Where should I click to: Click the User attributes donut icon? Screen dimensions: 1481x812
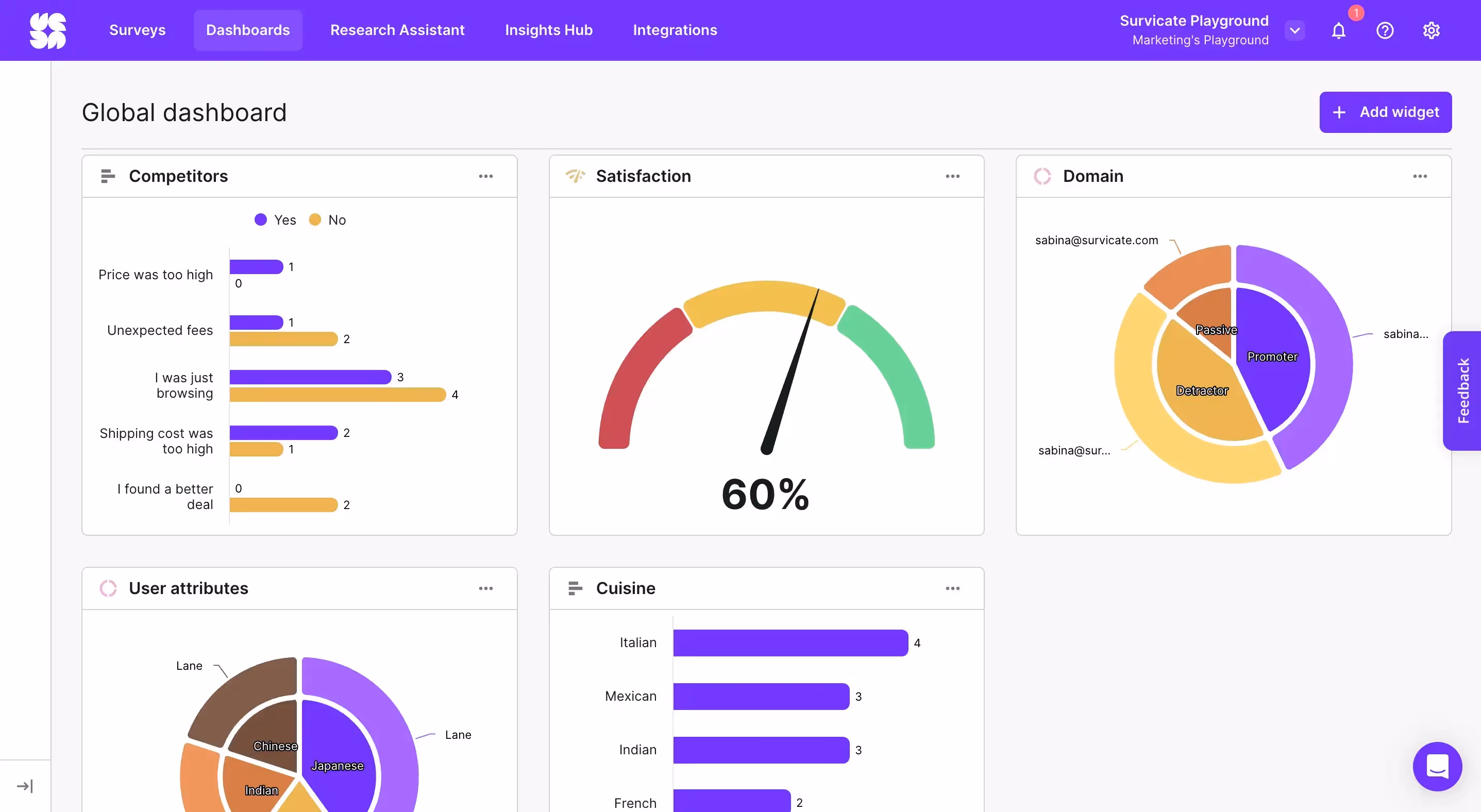(108, 588)
